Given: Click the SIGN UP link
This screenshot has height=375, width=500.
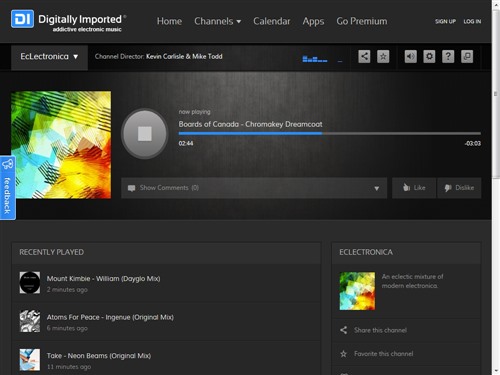Looking at the screenshot, I should 445,21.
